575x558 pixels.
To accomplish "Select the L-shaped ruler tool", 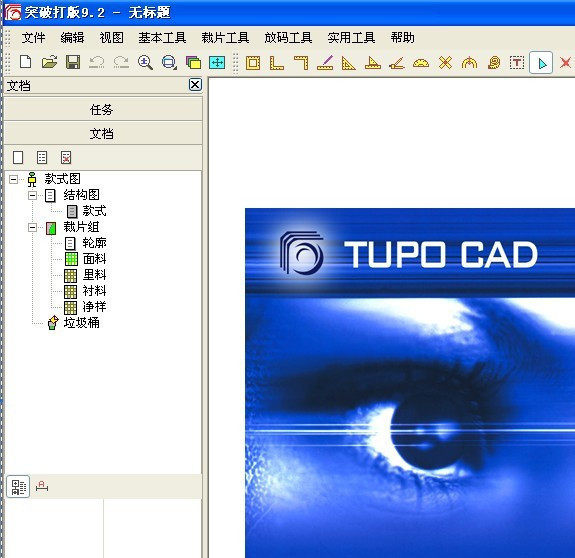I will [x=276, y=63].
